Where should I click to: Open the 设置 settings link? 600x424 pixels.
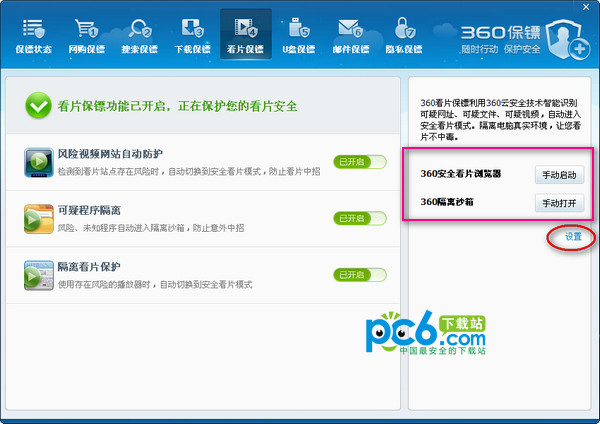tap(573, 237)
